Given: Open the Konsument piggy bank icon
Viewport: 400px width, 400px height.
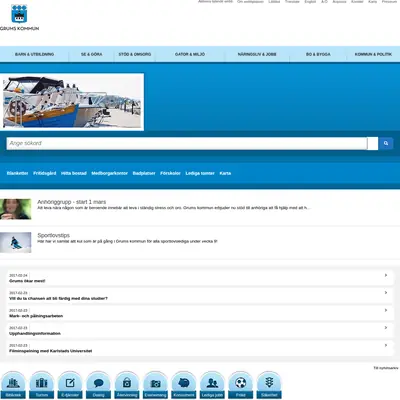Looking at the screenshot, I should pyautogui.click(x=184, y=385).
